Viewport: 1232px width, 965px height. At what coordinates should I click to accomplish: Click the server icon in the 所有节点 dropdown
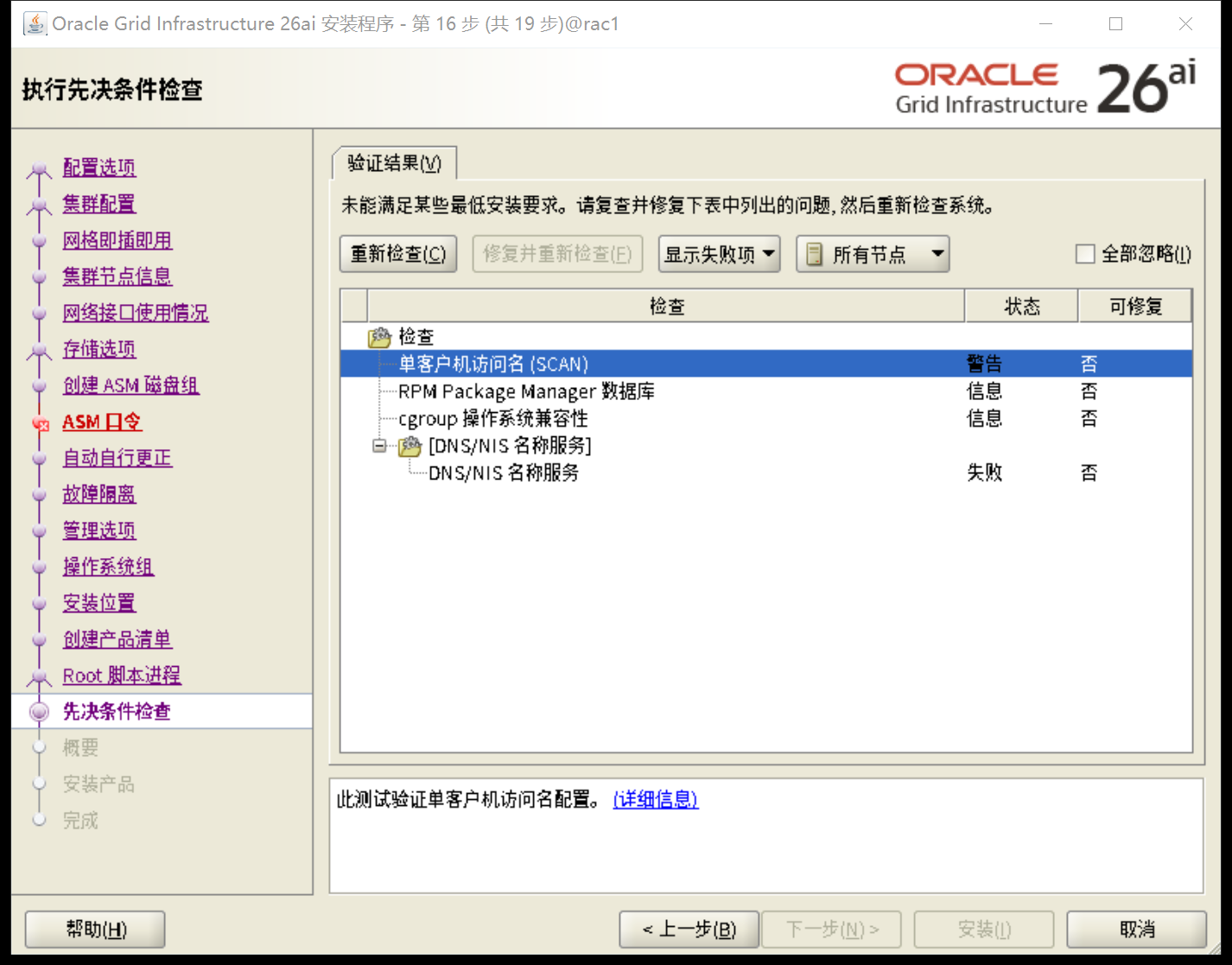click(814, 254)
